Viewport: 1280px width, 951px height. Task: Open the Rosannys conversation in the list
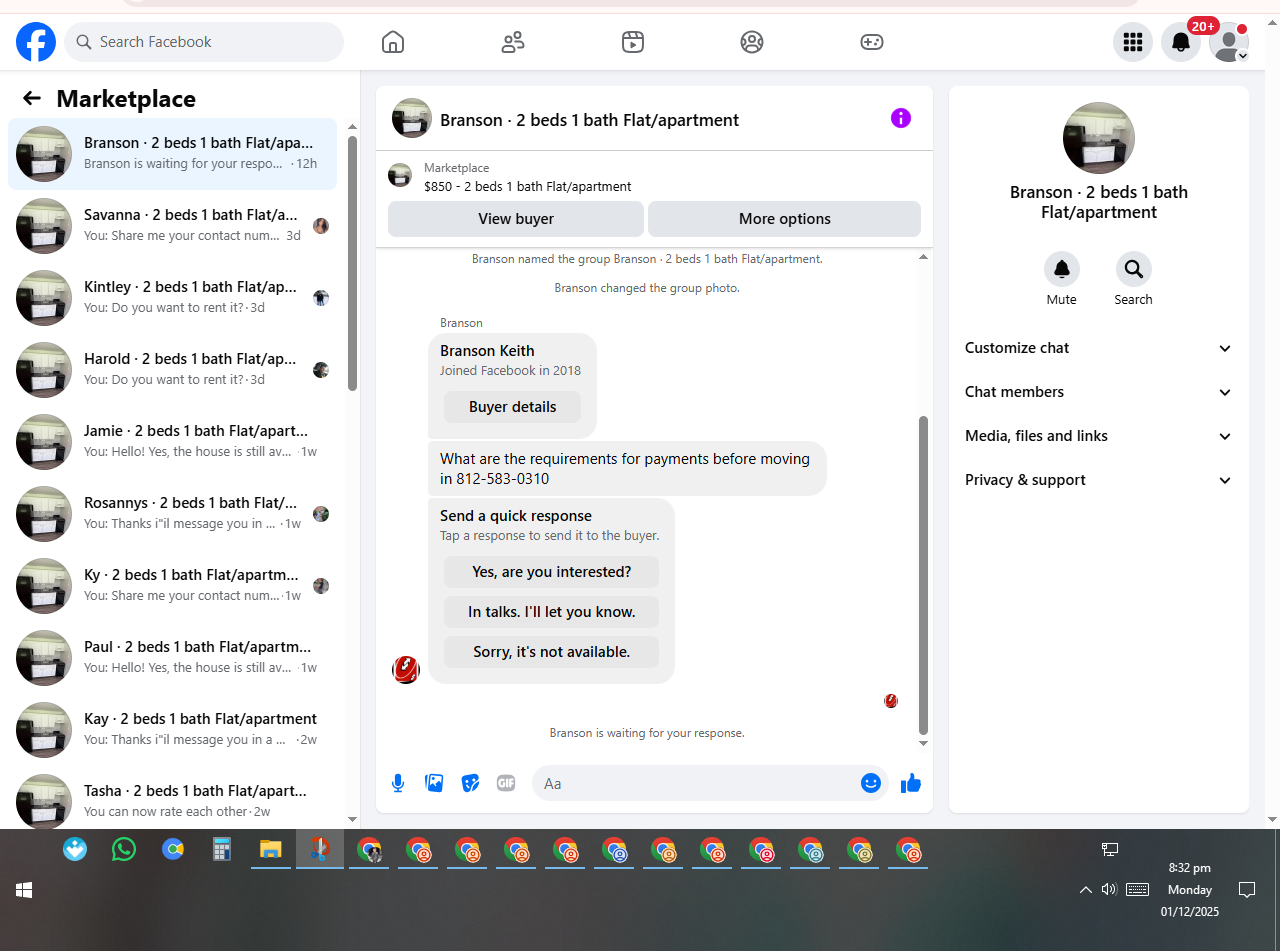[172, 514]
